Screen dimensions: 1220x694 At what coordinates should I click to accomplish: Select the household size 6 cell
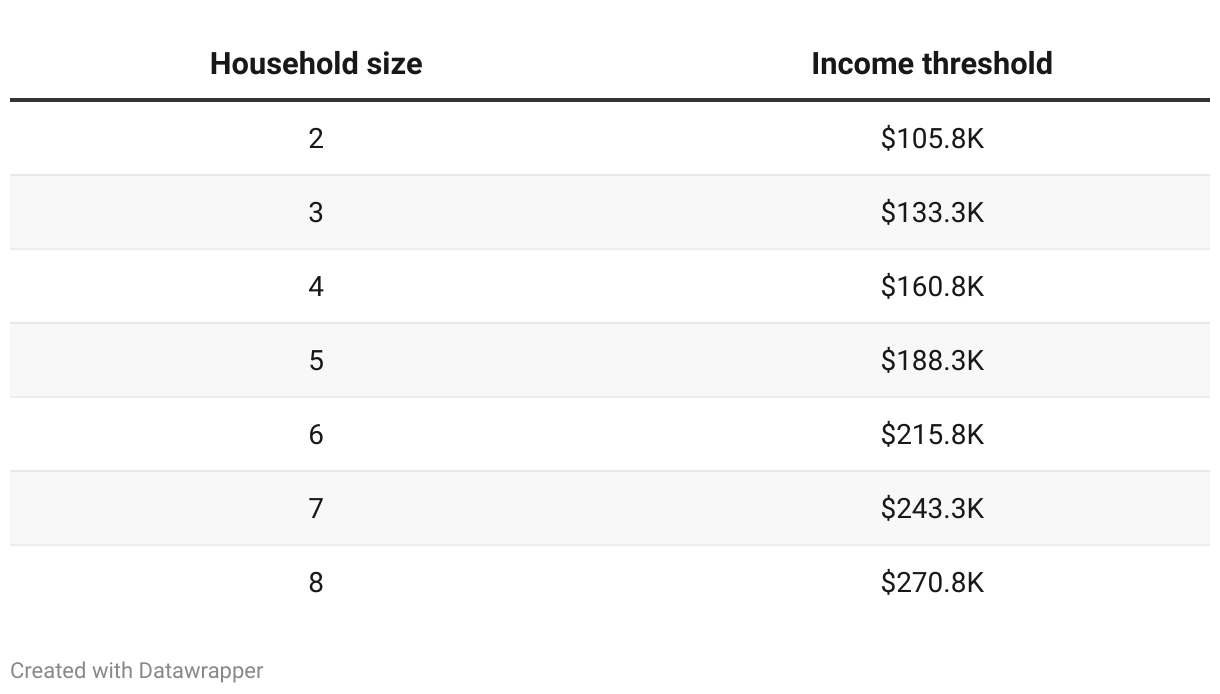tap(316, 434)
